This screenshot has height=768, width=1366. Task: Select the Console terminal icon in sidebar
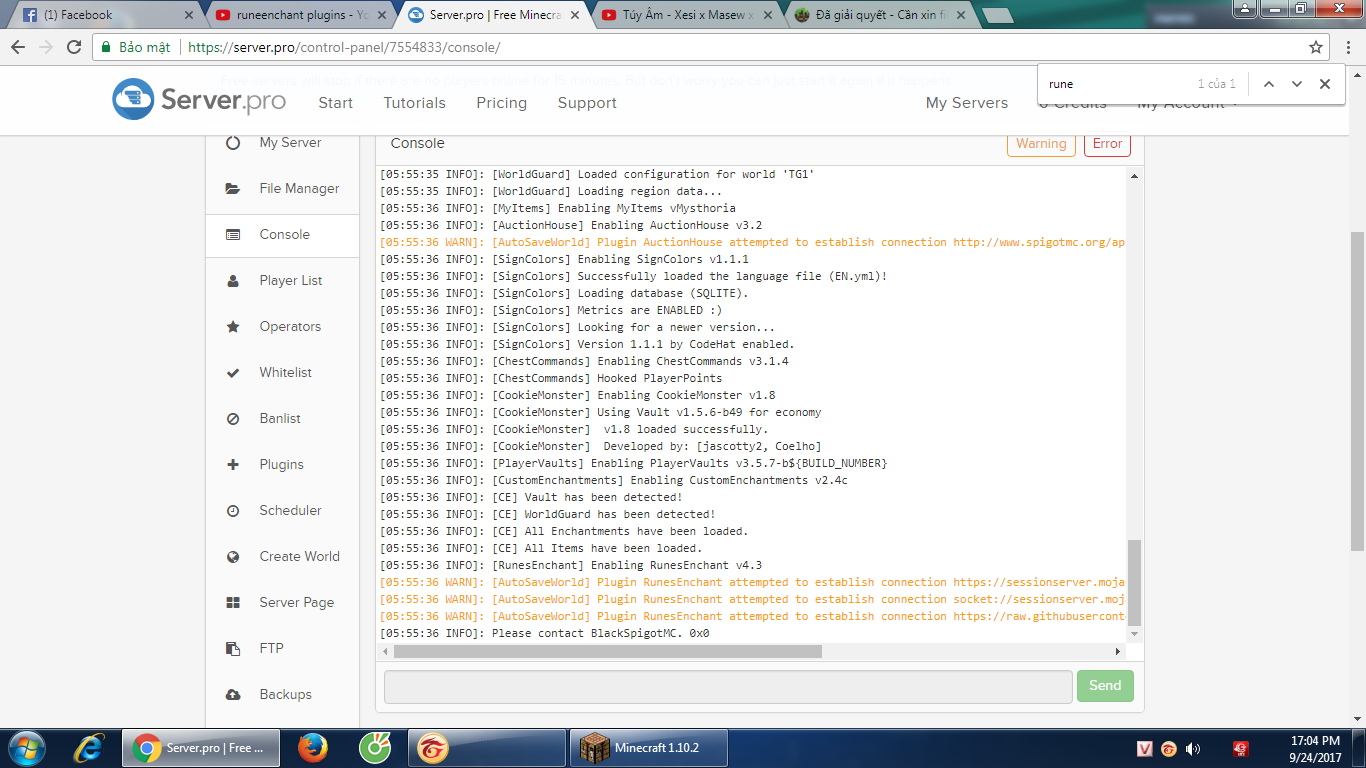tap(233, 235)
